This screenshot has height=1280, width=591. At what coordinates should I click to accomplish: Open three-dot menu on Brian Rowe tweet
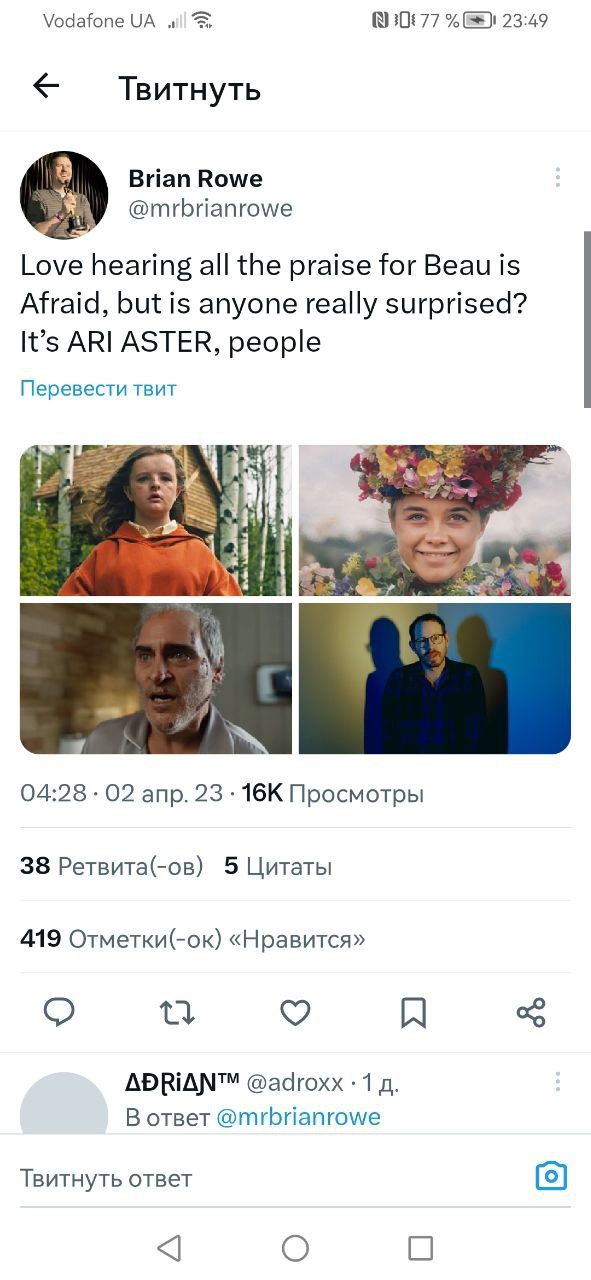(557, 178)
